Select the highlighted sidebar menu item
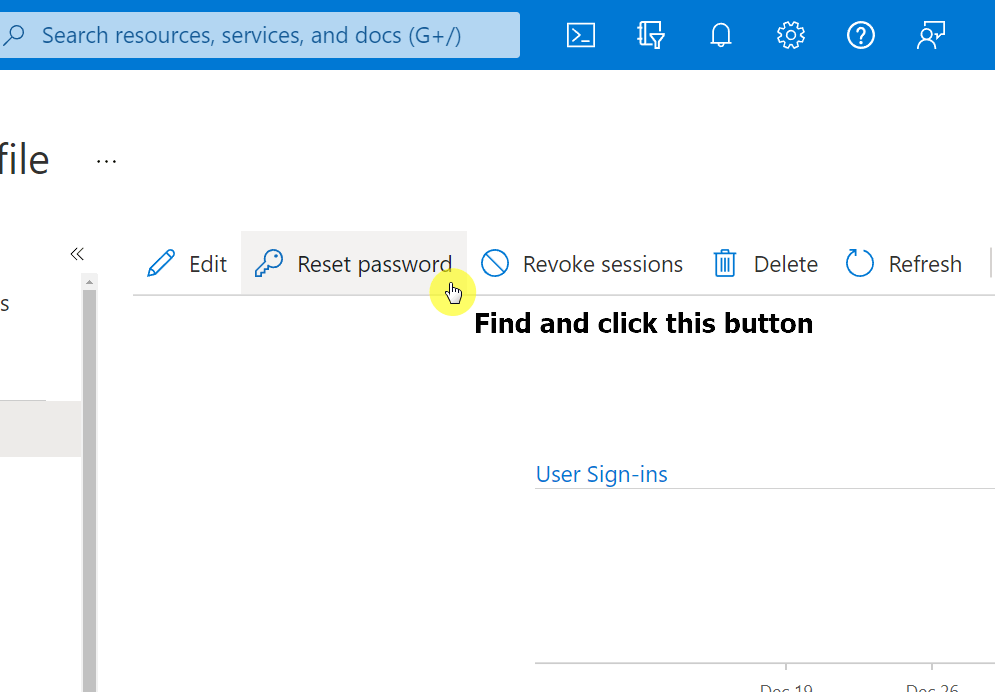 tap(41, 429)
